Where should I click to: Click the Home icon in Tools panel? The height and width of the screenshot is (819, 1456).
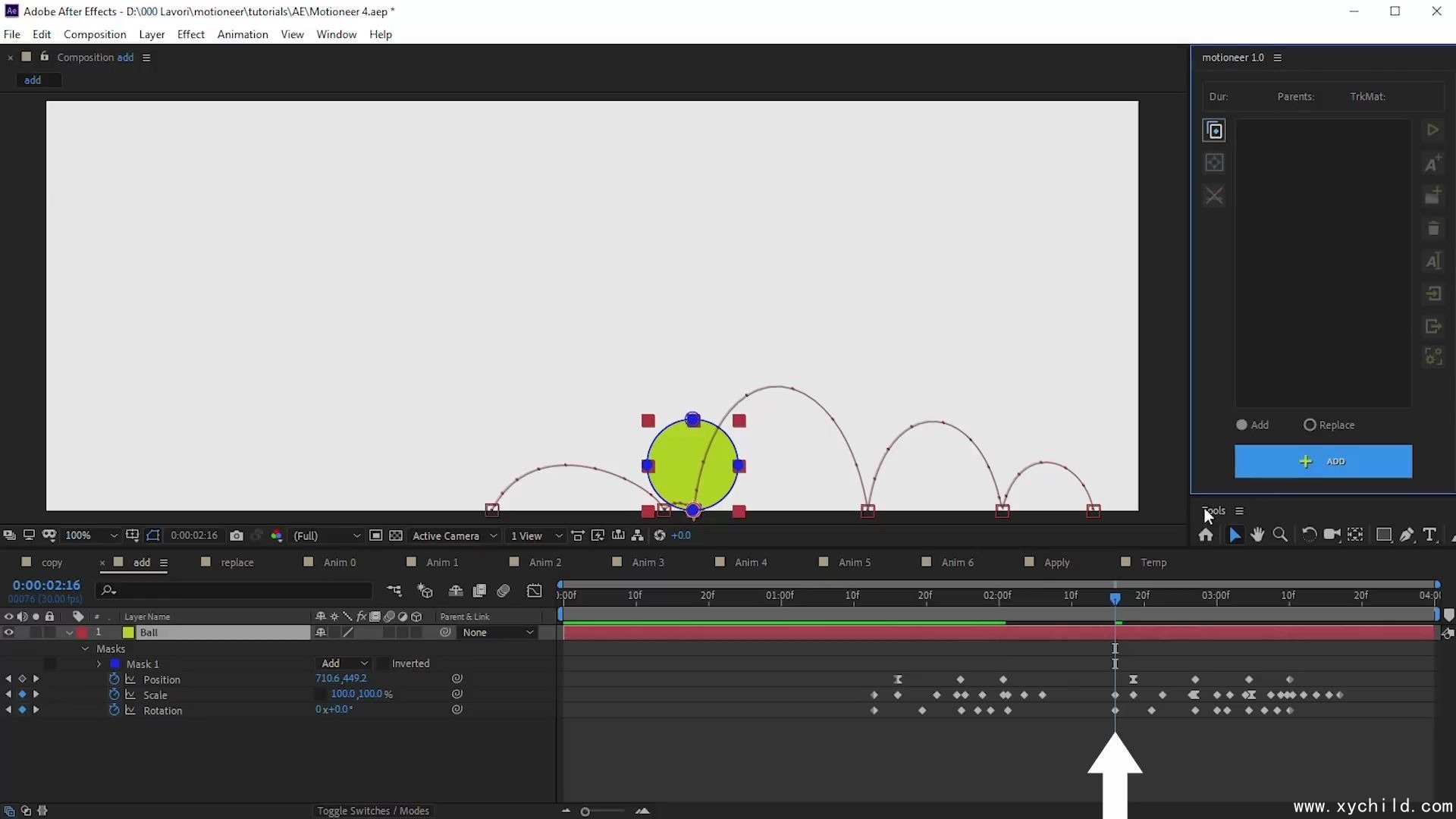tap(1206, 535)
